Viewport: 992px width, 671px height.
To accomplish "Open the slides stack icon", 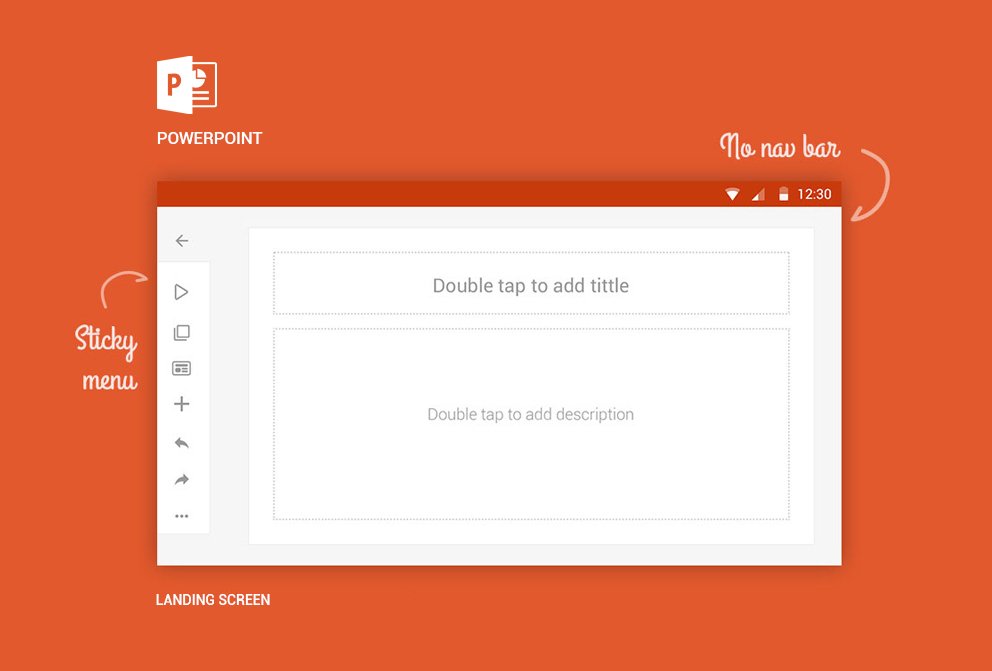I will click(182, 333).
